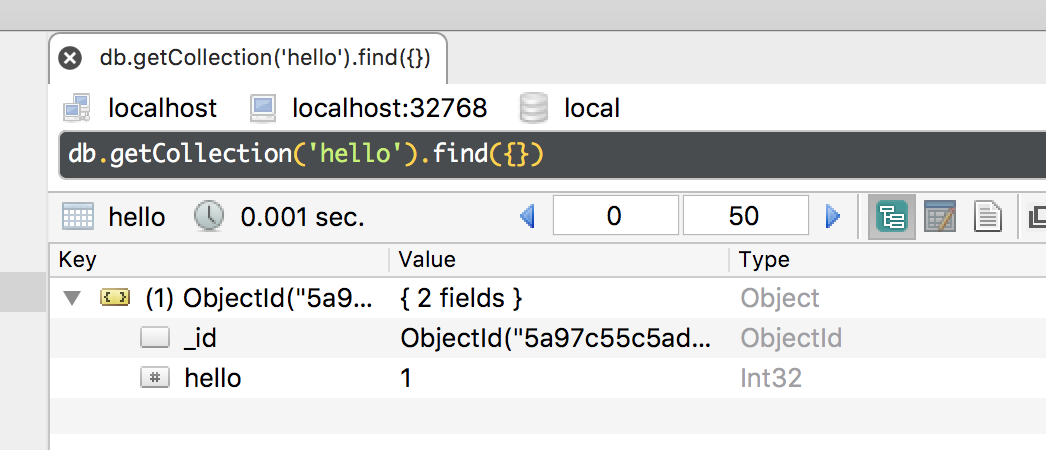Click the limit field showing 50
Screen dimensions: 1046x450
[744, 216]
